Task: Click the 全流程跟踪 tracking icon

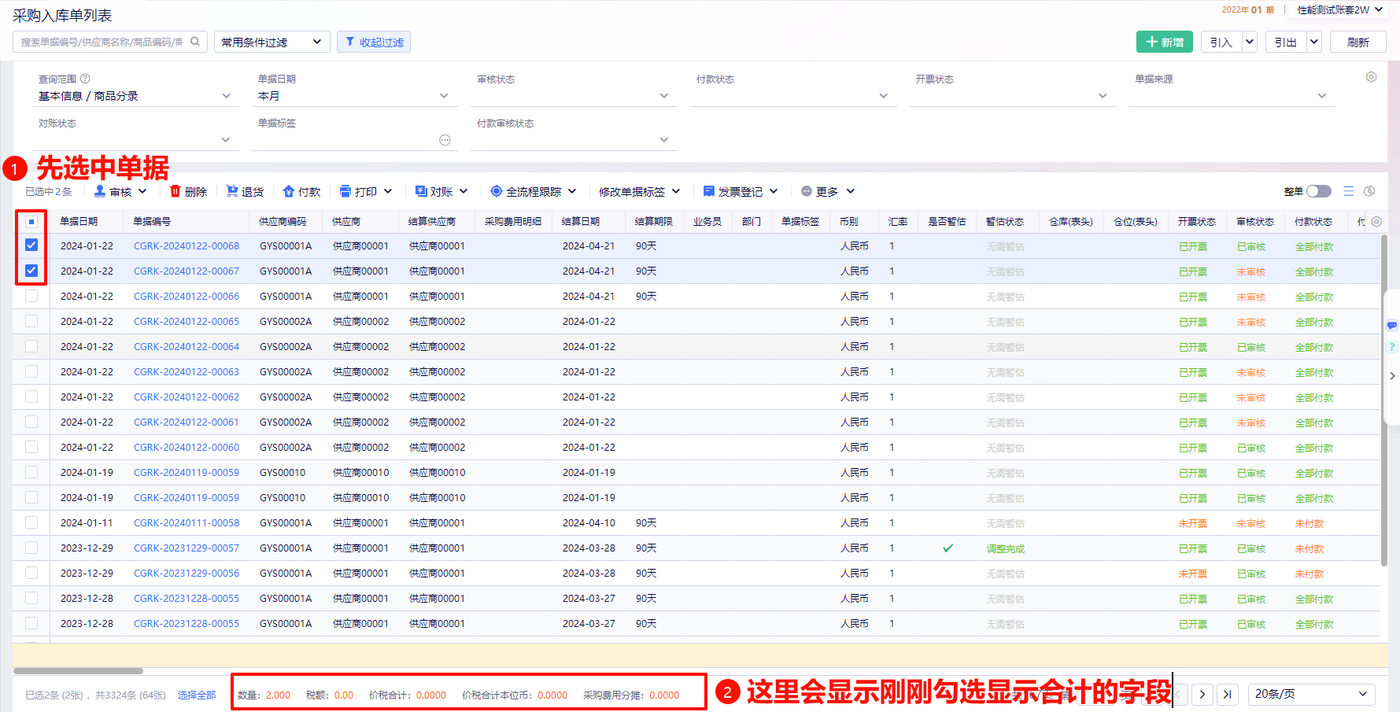Action: coord(496,191)
